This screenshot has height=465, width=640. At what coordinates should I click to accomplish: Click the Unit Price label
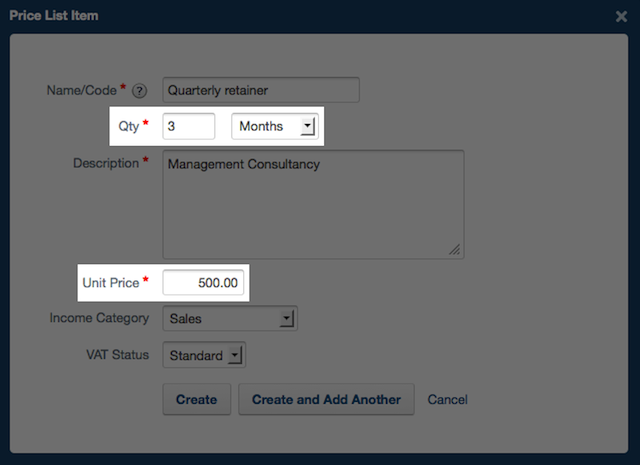pyautogui.click(x=110, y=283)
